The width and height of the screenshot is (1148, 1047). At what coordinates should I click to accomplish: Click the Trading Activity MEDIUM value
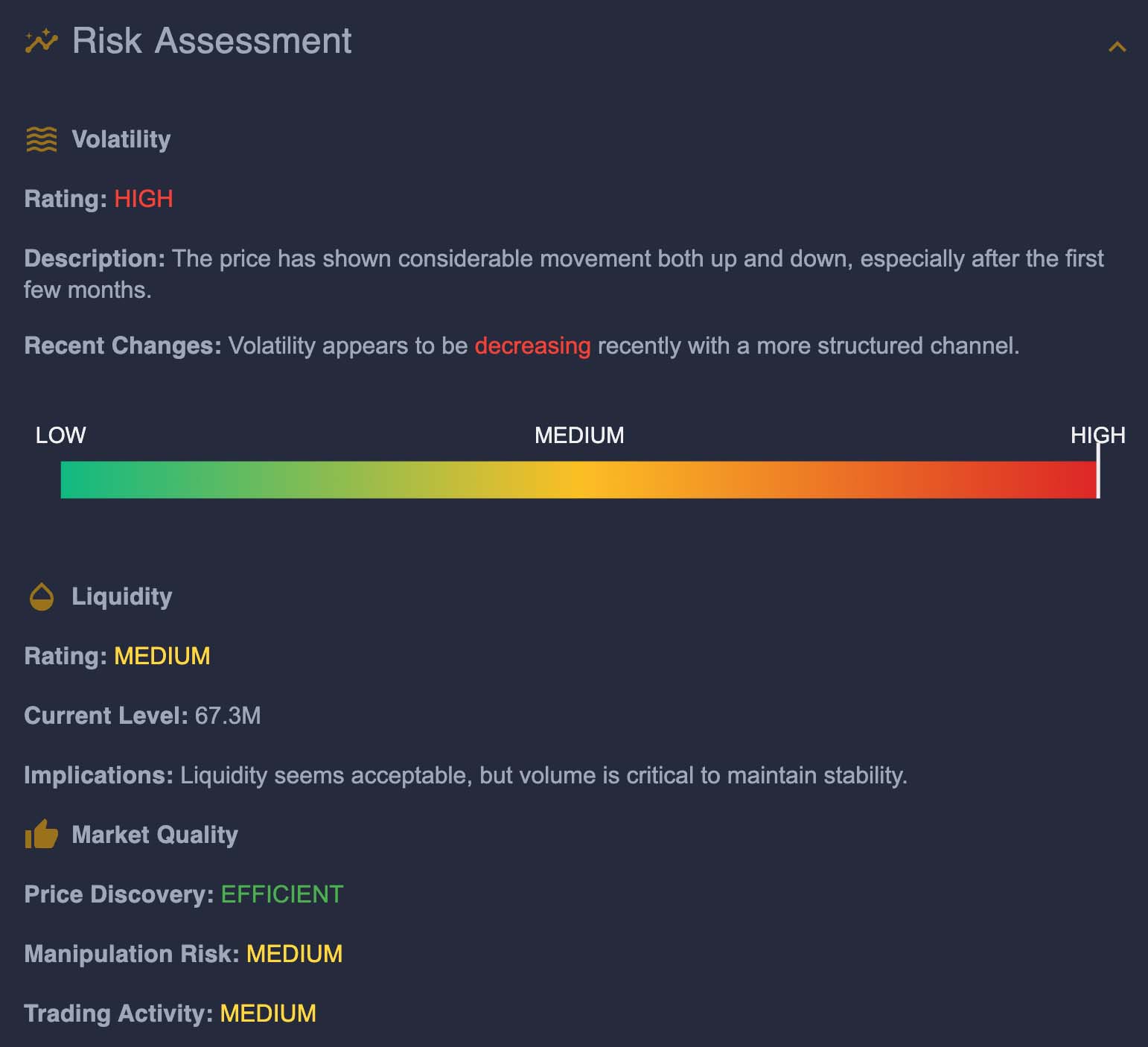coord(268,1013)
